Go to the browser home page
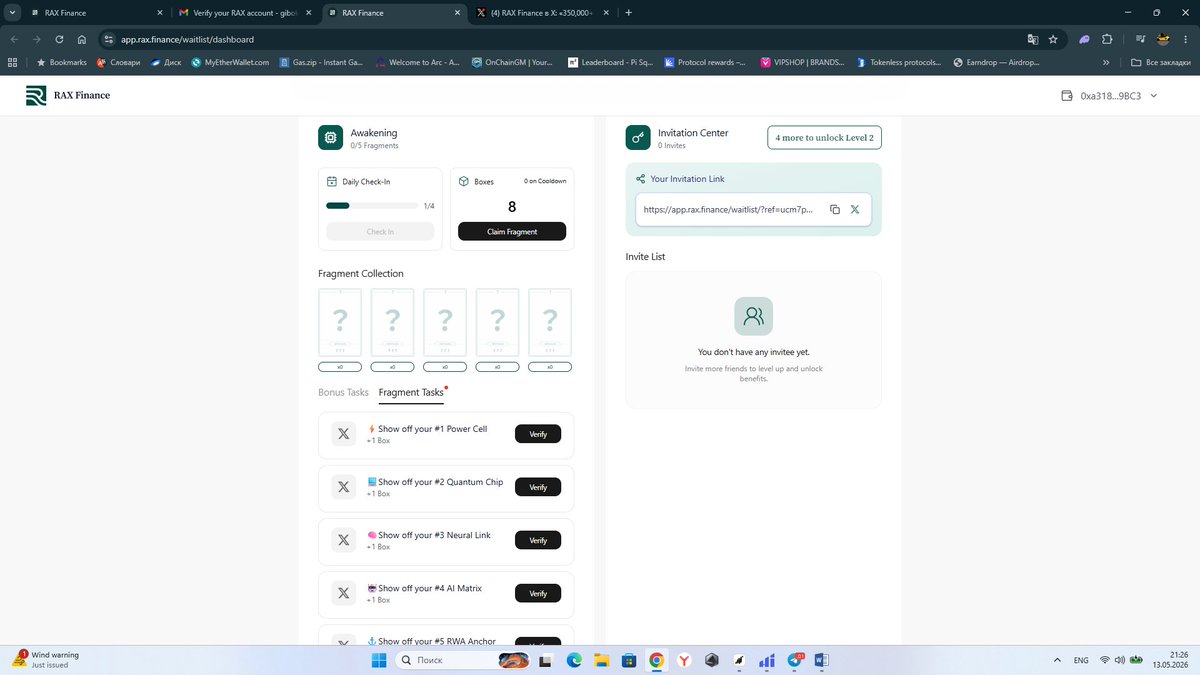The image size is (1200, 675). tap(82, 39)
